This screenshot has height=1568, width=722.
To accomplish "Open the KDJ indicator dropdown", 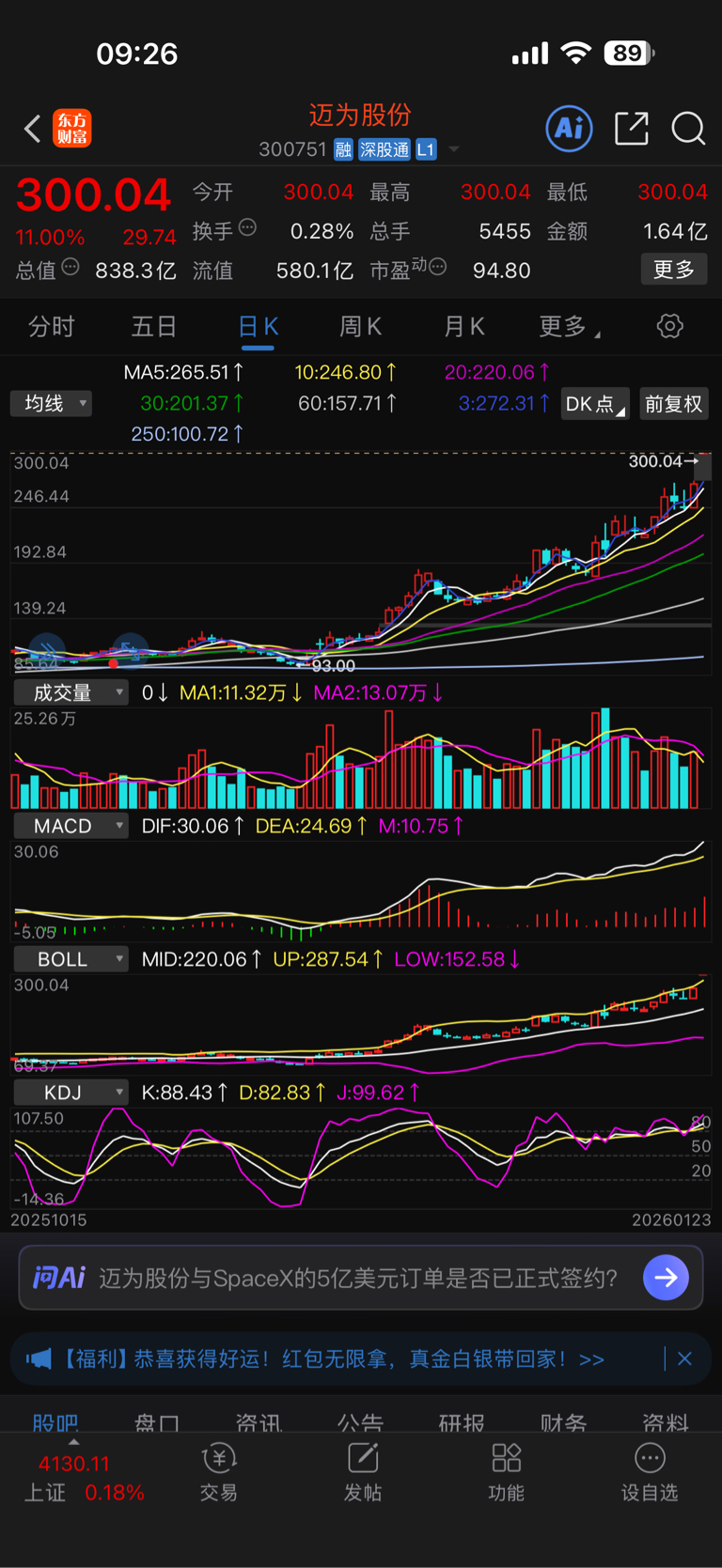I will tap(71, 1093).
